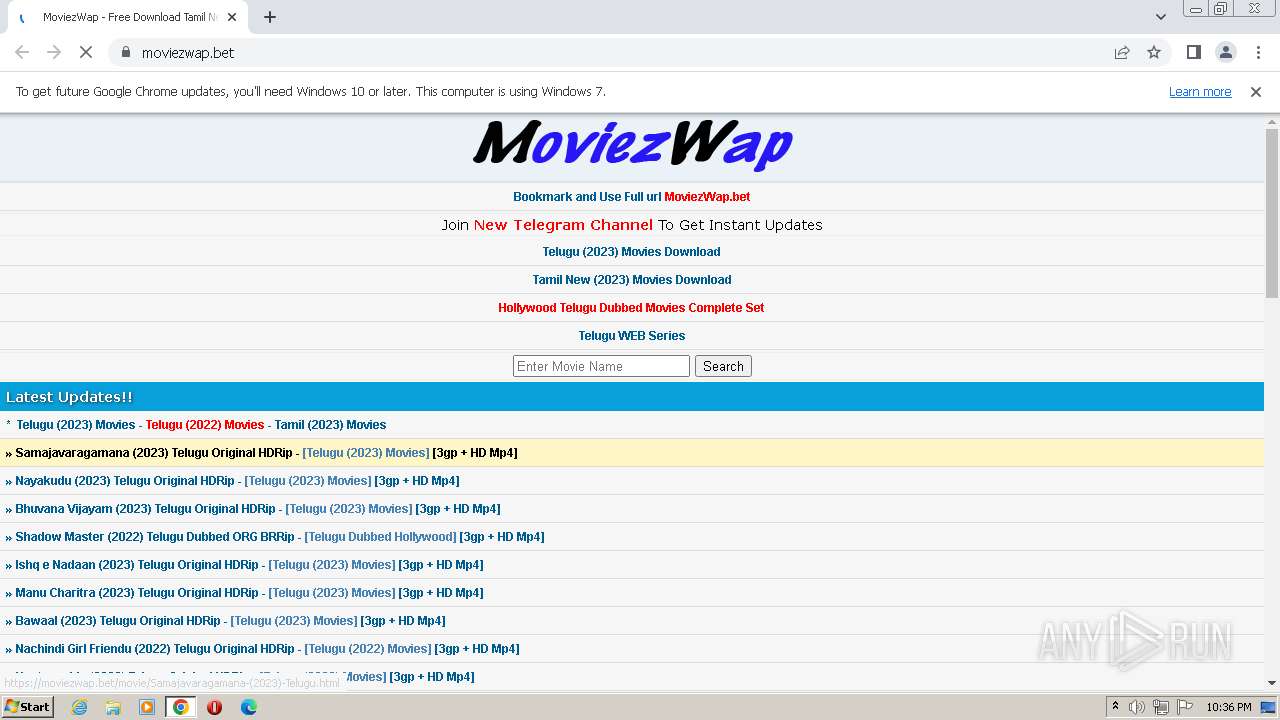Open Nayakudu (2023) Telugu Original HDRip
The width and height of the screenshot is (1280, 720).
[124, 481]
